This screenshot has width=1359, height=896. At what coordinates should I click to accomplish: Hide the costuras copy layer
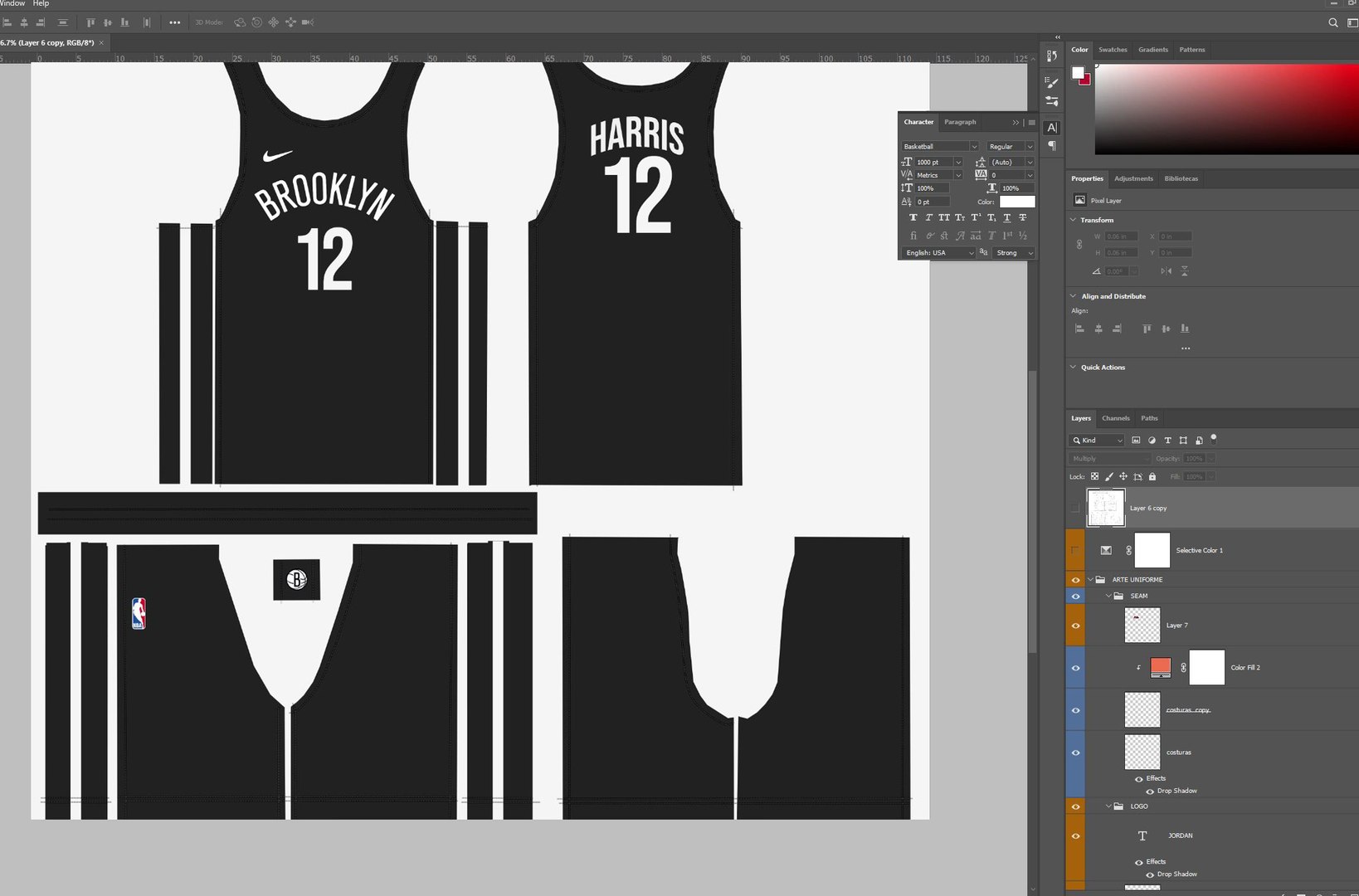pyautogui.click(x=1075, y=710)
